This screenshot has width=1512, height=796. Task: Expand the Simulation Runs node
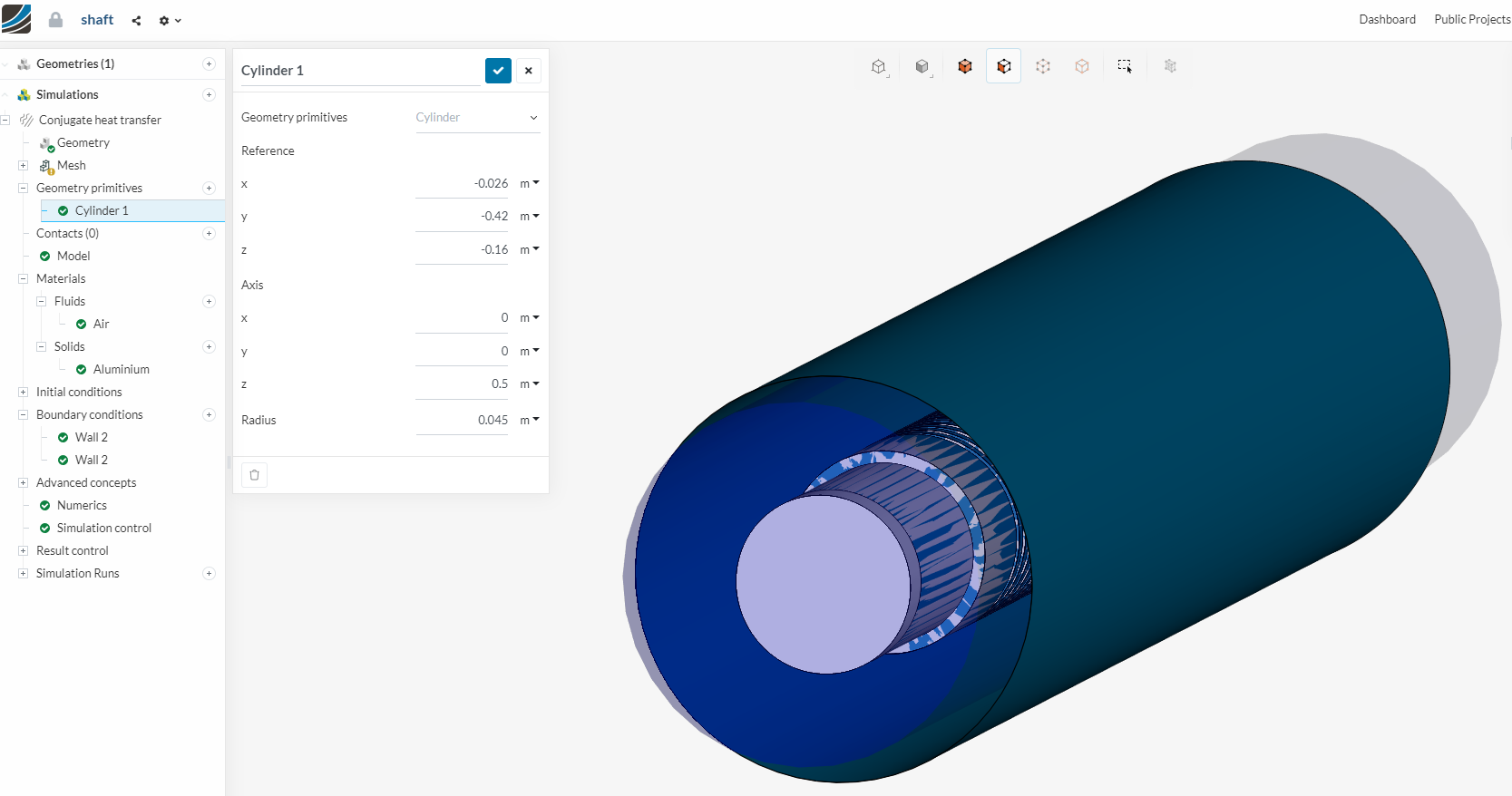pyautogui.click(x=23, y=573)
